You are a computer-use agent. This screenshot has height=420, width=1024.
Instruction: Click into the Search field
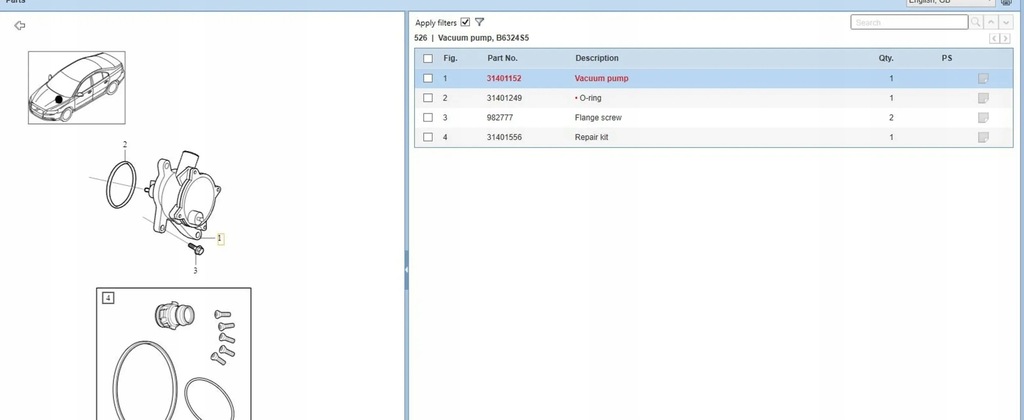(909, 22)
